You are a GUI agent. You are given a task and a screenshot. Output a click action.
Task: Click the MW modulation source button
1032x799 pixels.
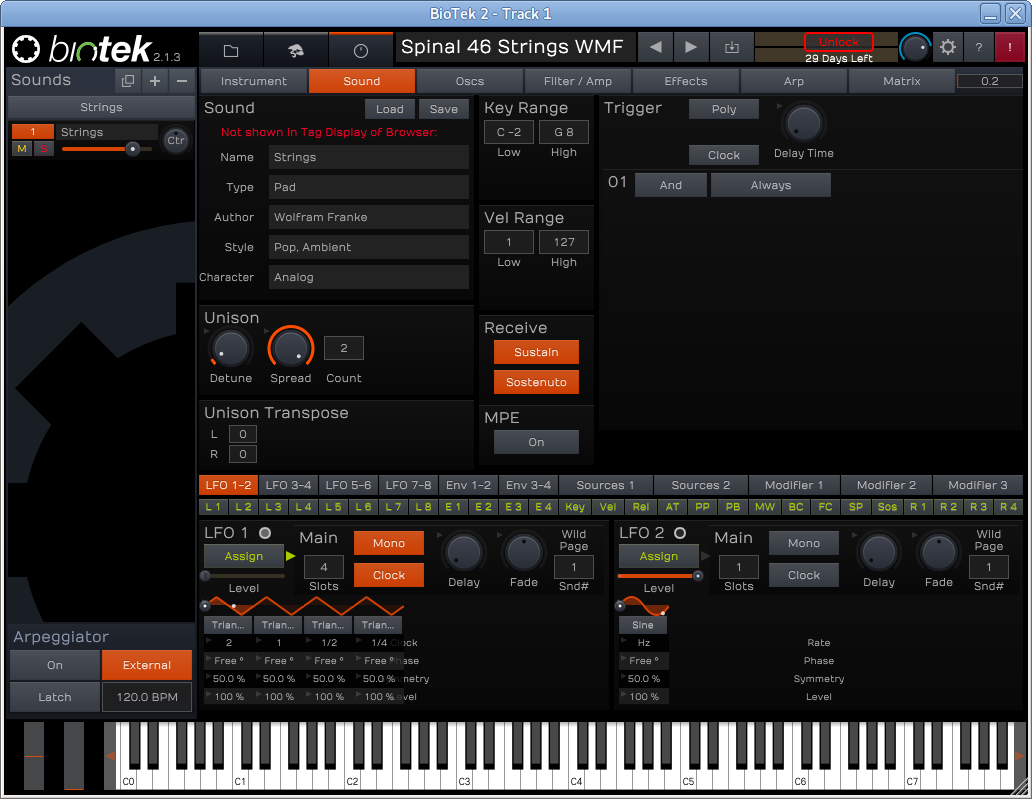[765, 507]
